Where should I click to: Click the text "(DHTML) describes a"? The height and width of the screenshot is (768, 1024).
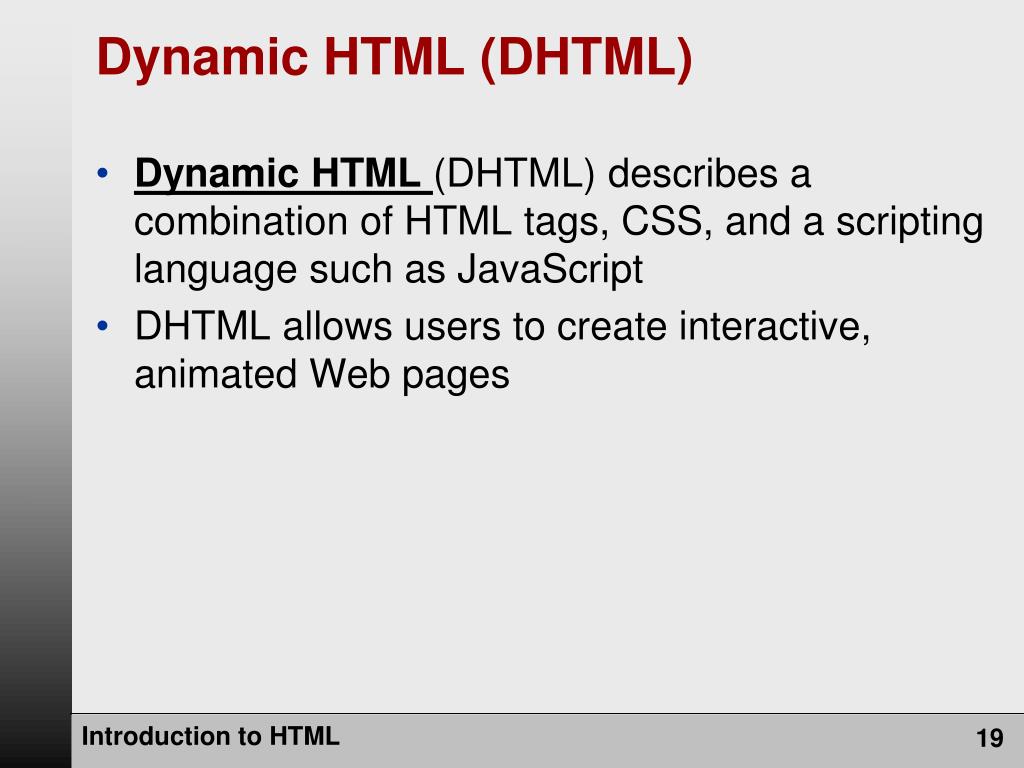pyautogui.click(x=622, y=174)
